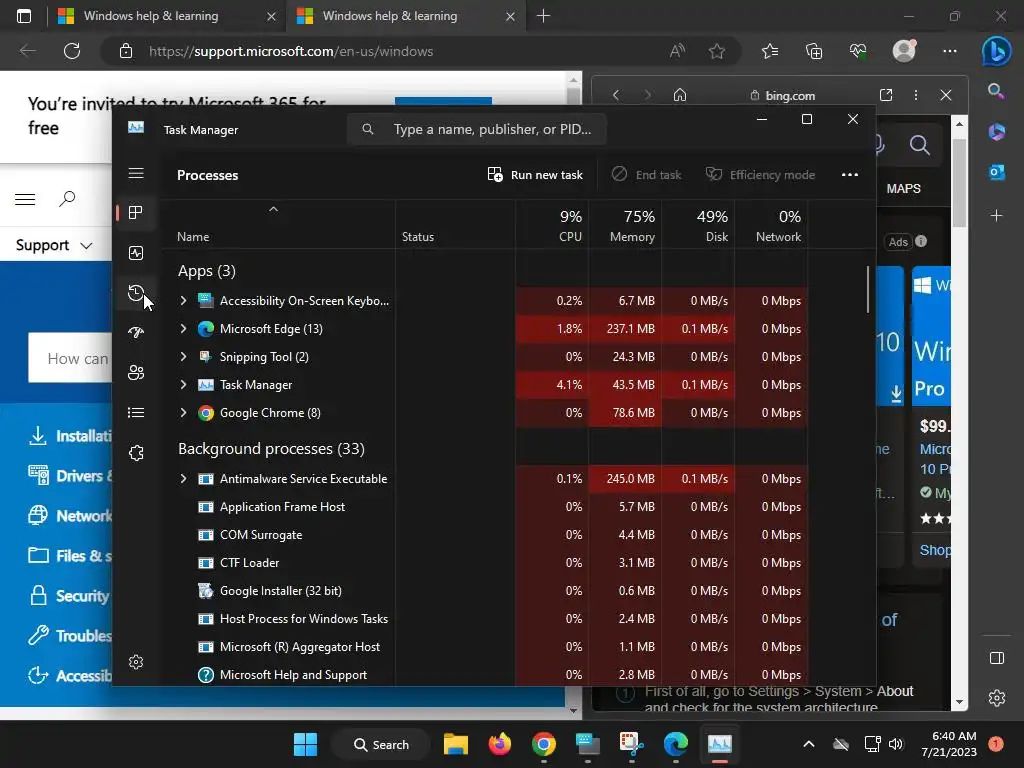
Task: Open the Bing chat icon in Edge
Action: pos(997,52)
